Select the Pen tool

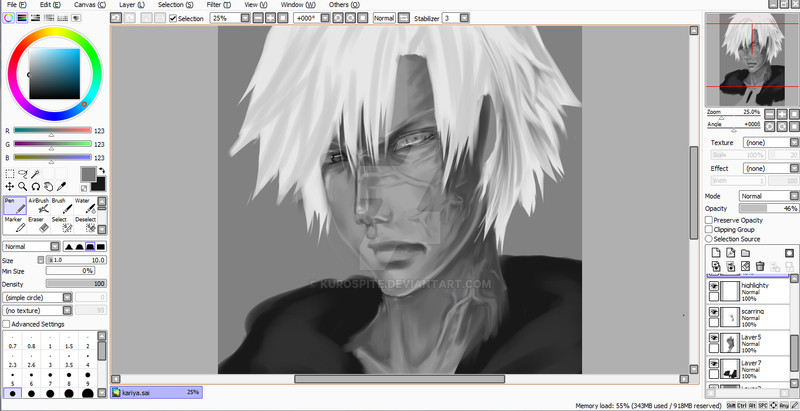[15, 206]
